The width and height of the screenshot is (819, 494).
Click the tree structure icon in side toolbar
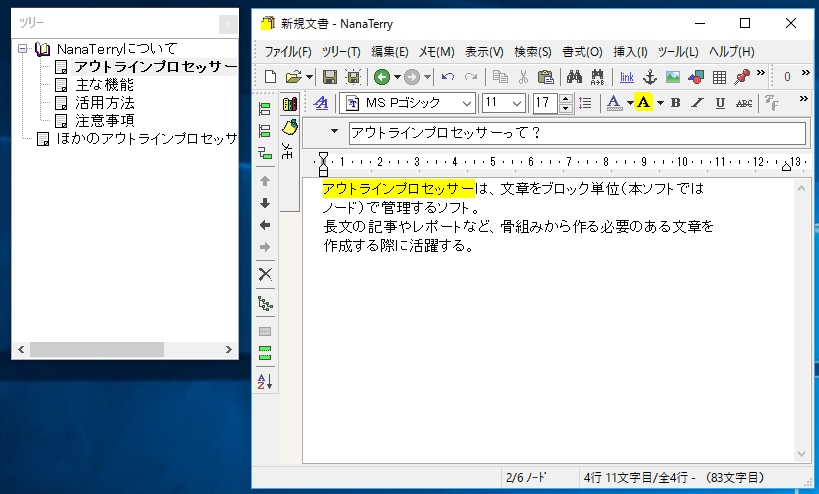point(265,303)
